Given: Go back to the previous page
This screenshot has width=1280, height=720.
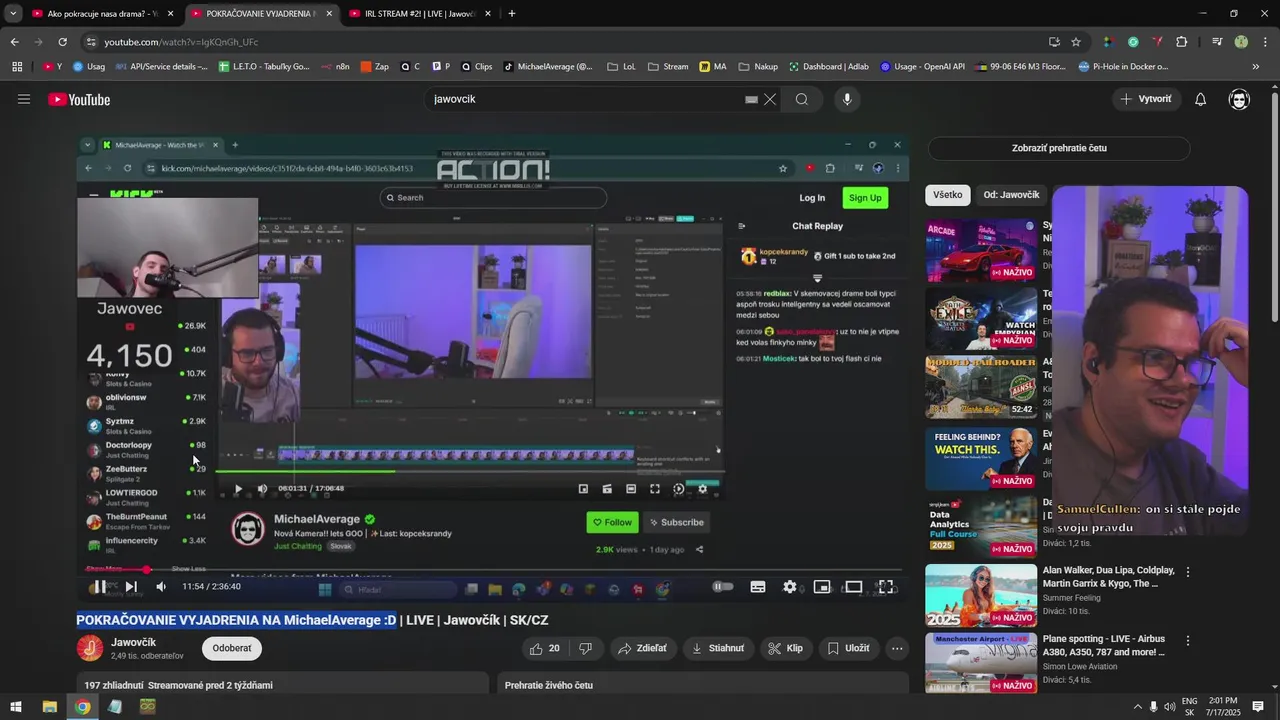Looking at the screenshot, I should coord(14,42).
